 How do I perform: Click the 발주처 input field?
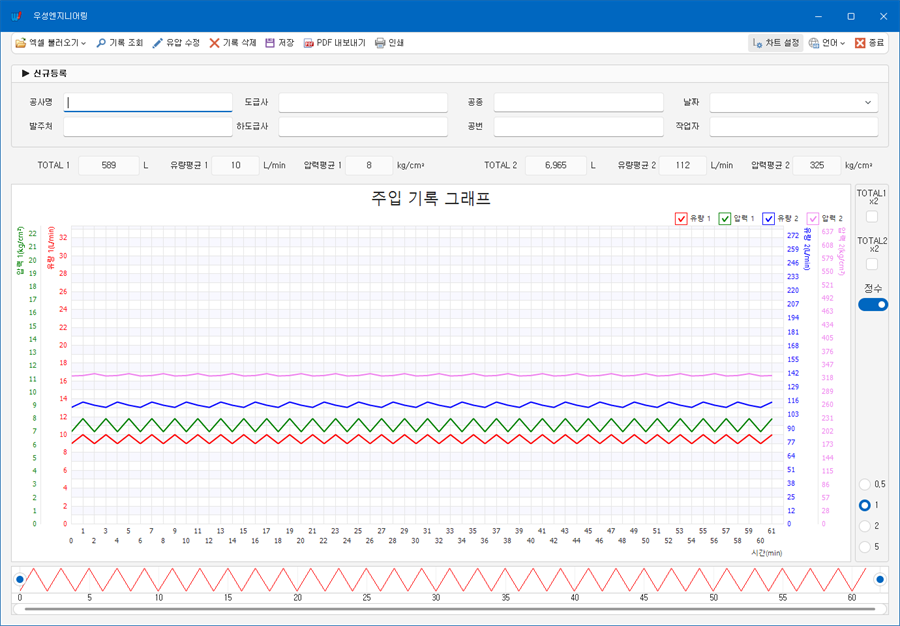[x=148, y=127]
